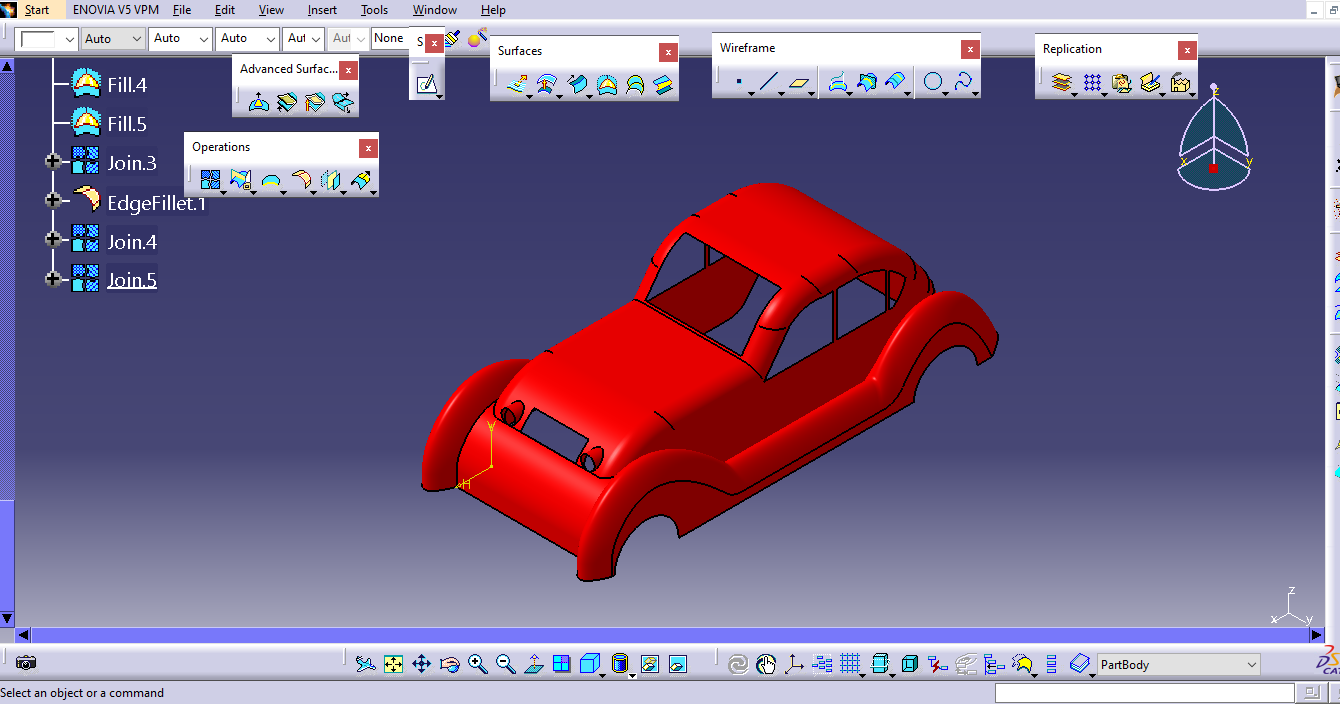Toggle Swap Visible Space icon
The width and height of the screenshot is (1340, 704).
(678, 663)
